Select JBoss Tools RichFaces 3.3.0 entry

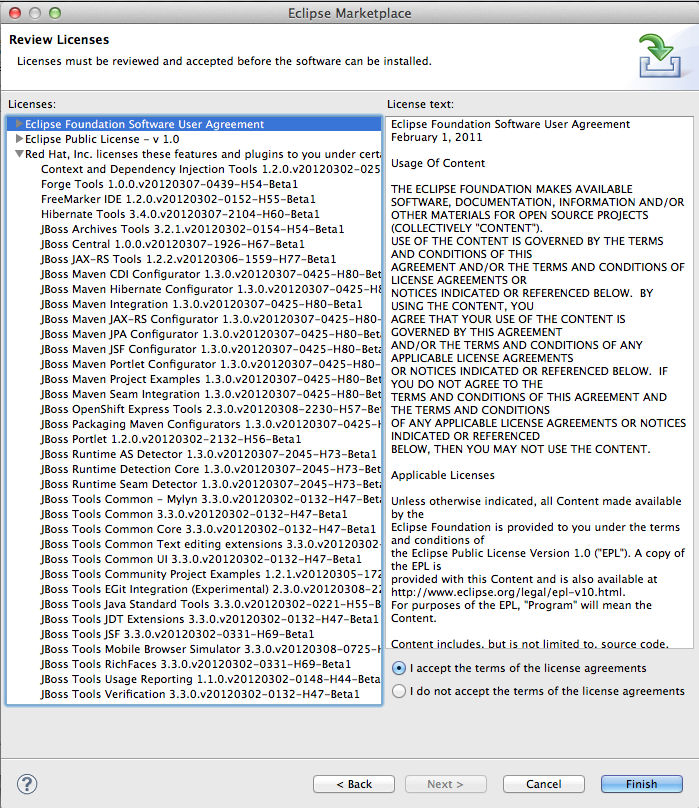(x=196, y=664)
